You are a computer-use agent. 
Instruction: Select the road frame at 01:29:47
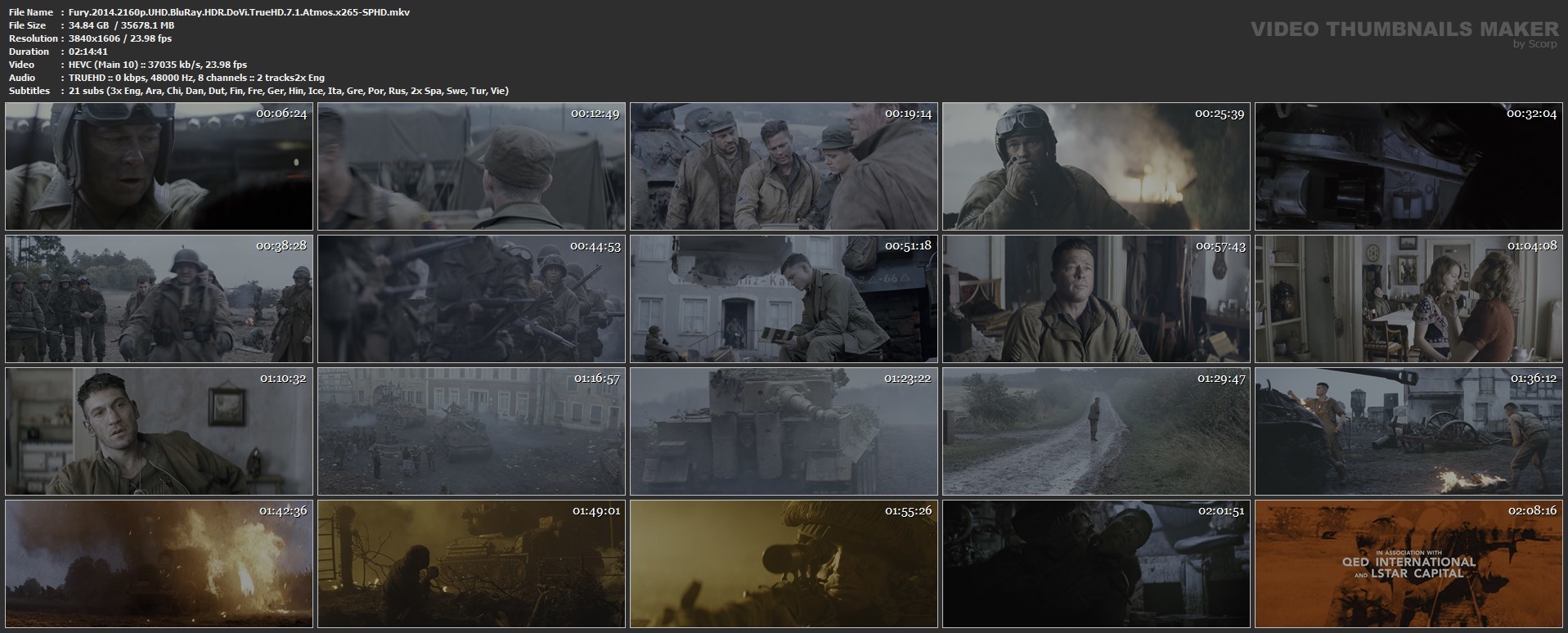1096,432
